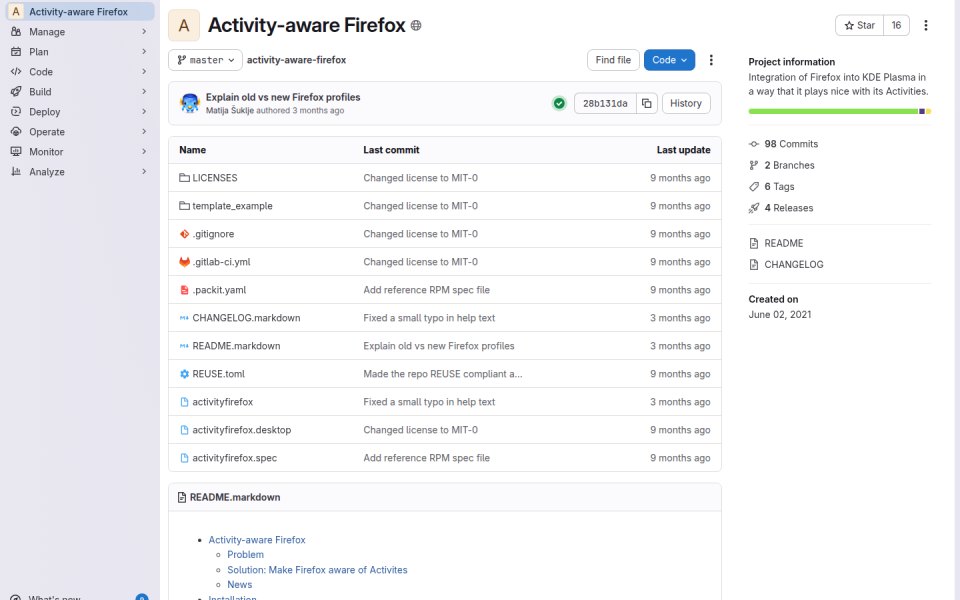Open the blue Code dropdown button
The height and width of the screenshot is (600, 960).
(669, 60)
